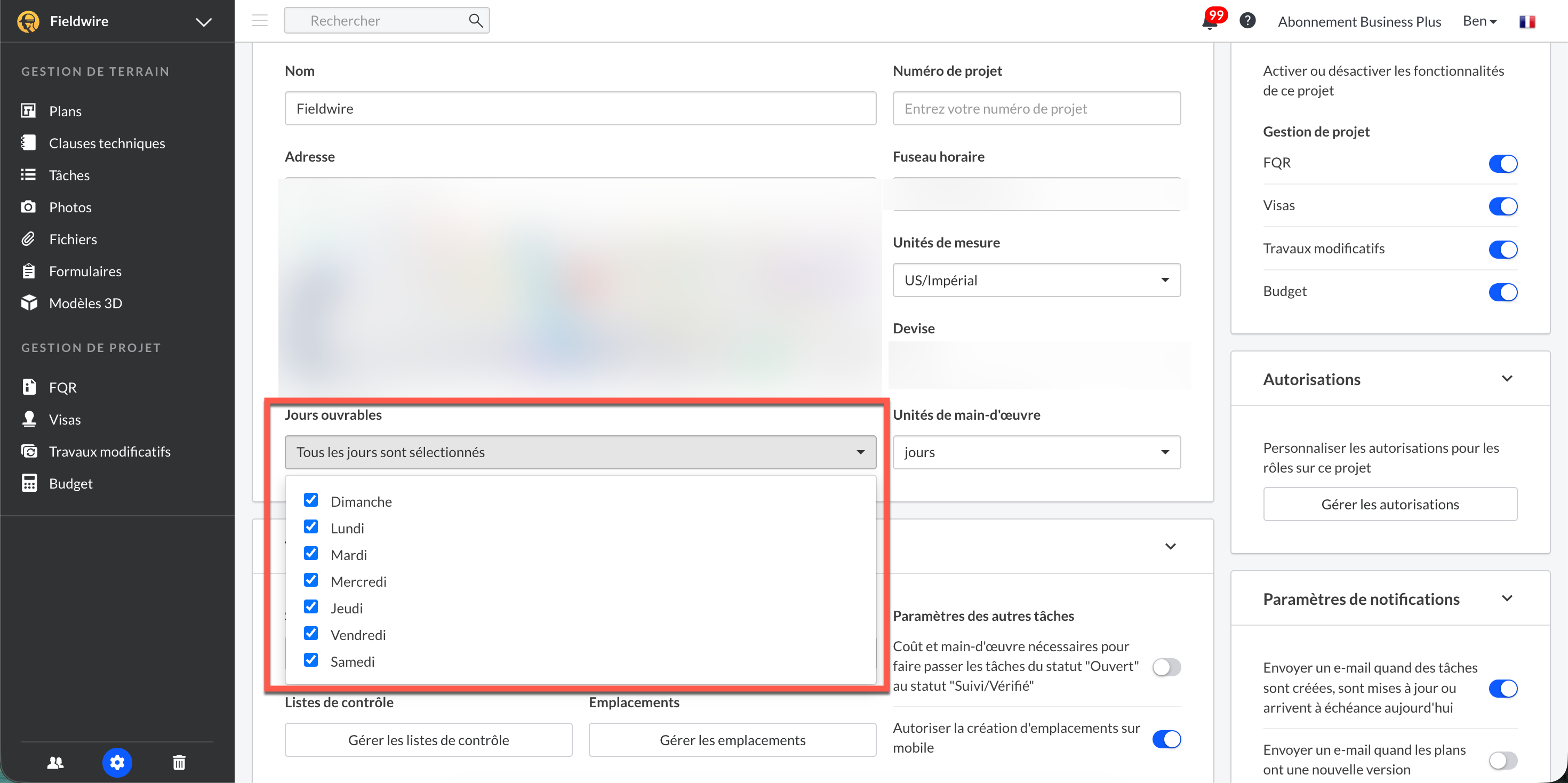The height and width of the screenshot is (783, 1568).
Task: Collapse the Autorisations panel chevron
Action: [x=1507, y=379]
